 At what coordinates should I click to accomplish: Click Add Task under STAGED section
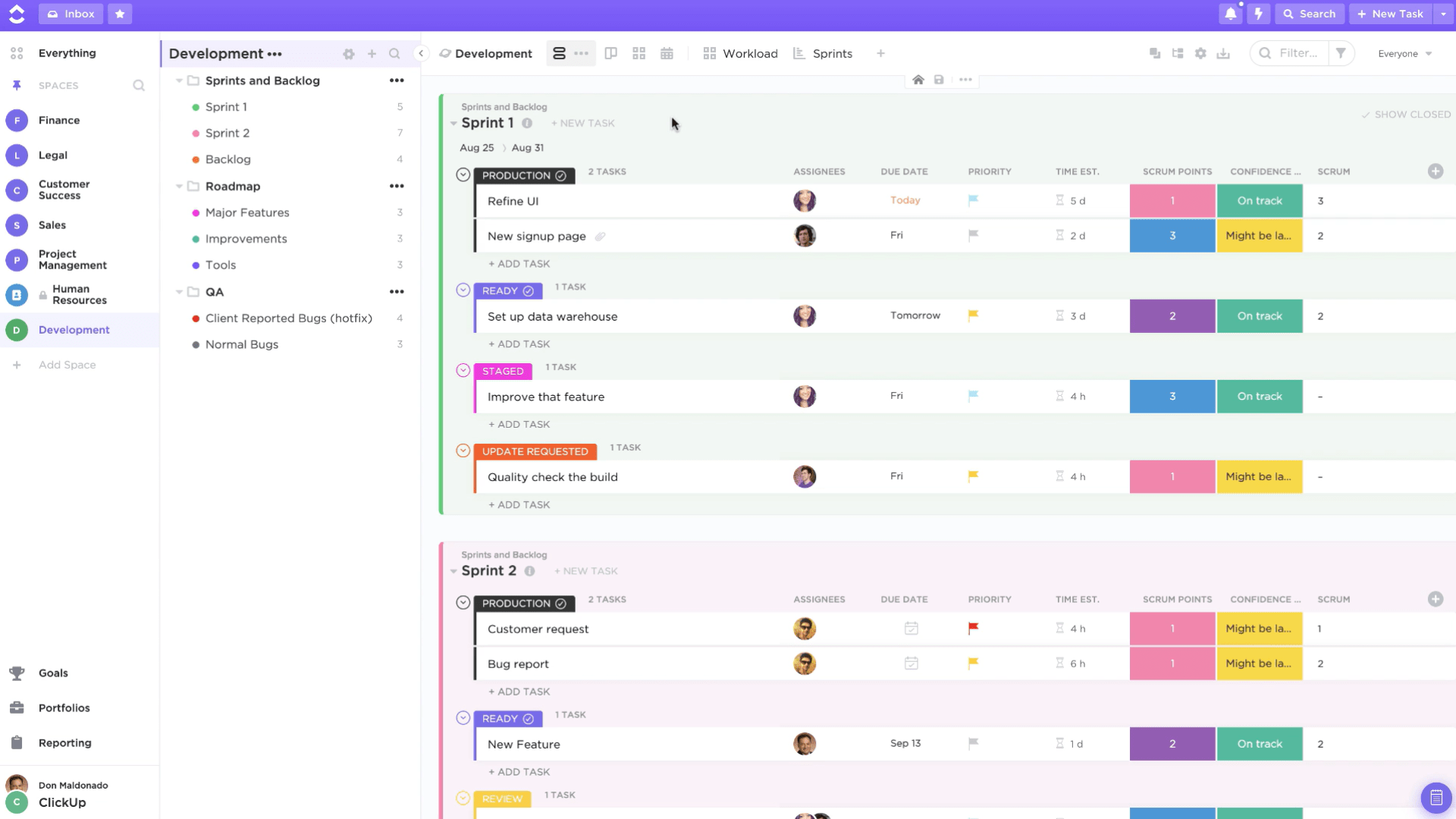(x=519, y=423)
